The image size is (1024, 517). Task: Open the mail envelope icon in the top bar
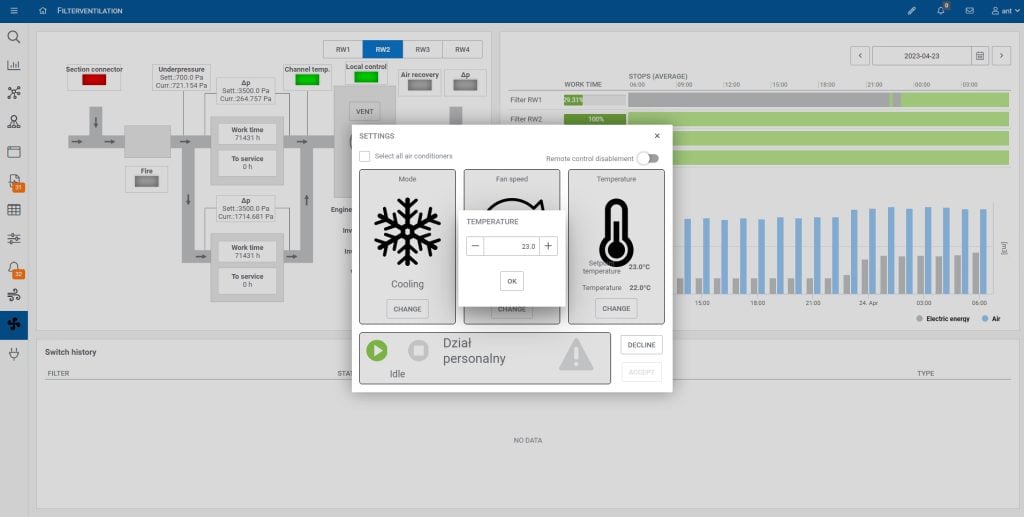(x=969, y=10)
